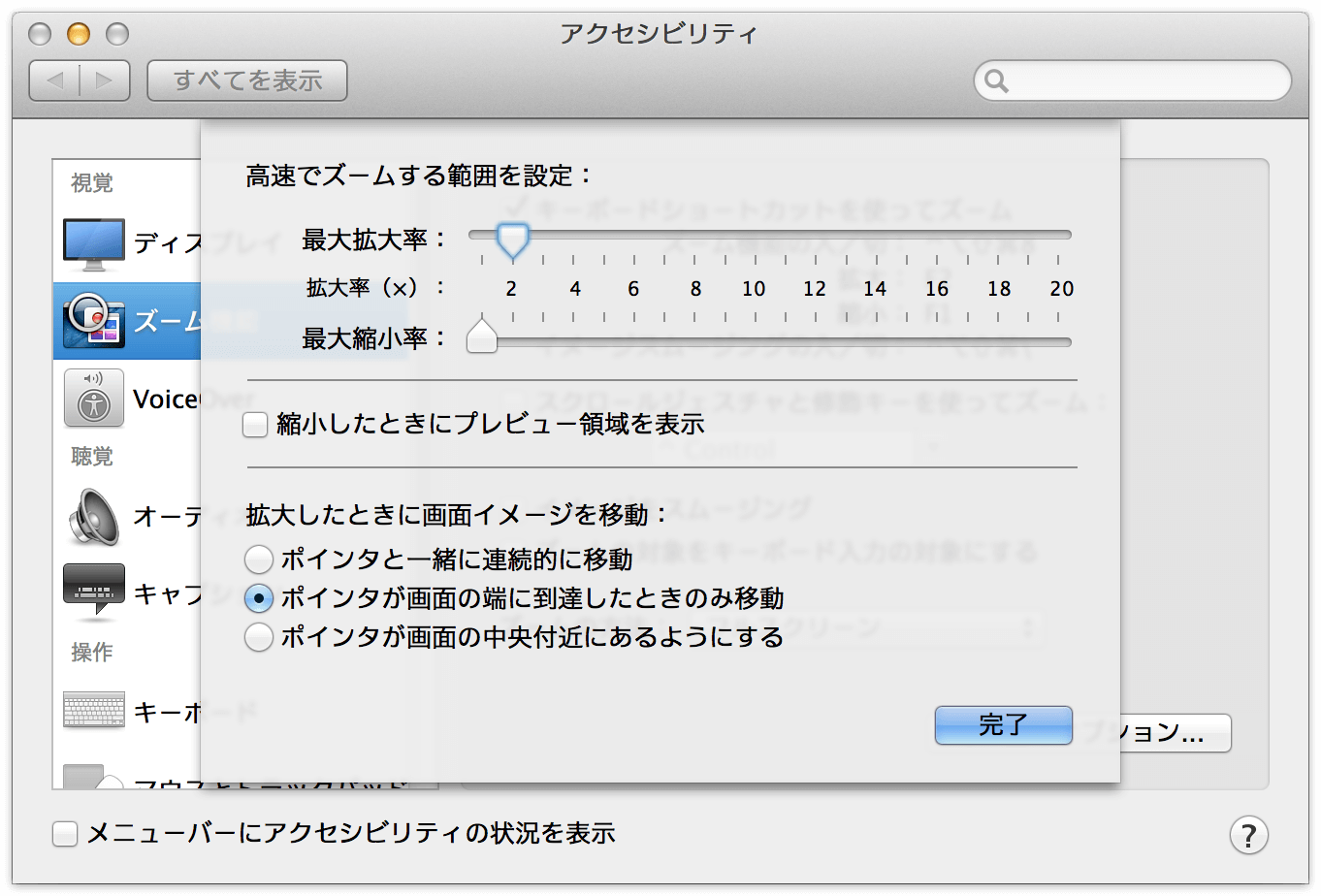Click the scale value 2 label

pos(511,289)
